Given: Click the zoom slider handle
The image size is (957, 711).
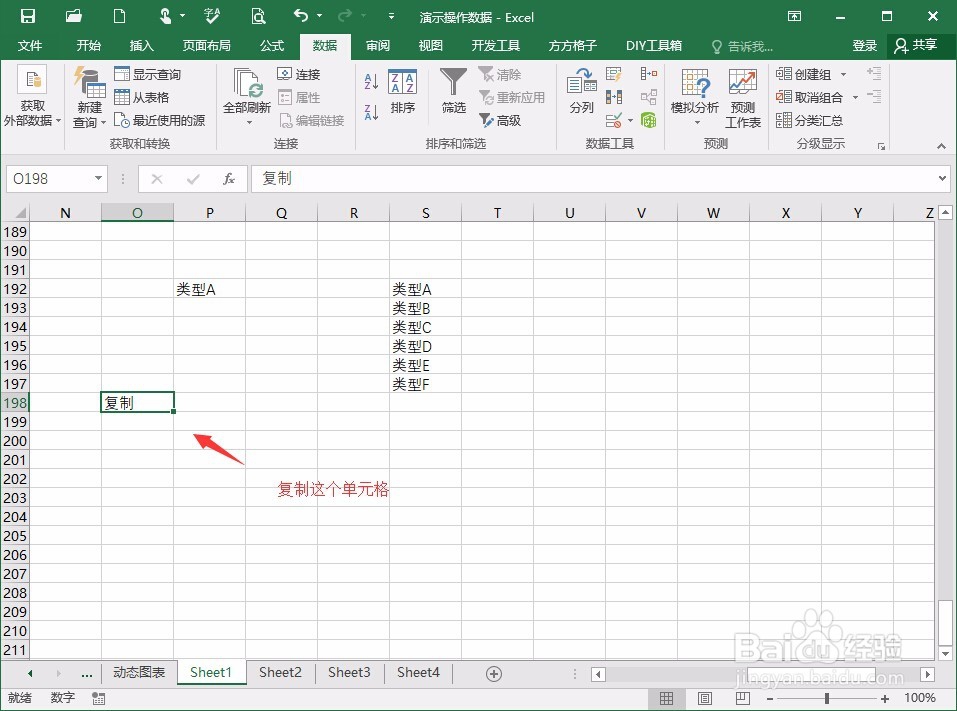Looking at the screenshot, I should click(827, 698).
